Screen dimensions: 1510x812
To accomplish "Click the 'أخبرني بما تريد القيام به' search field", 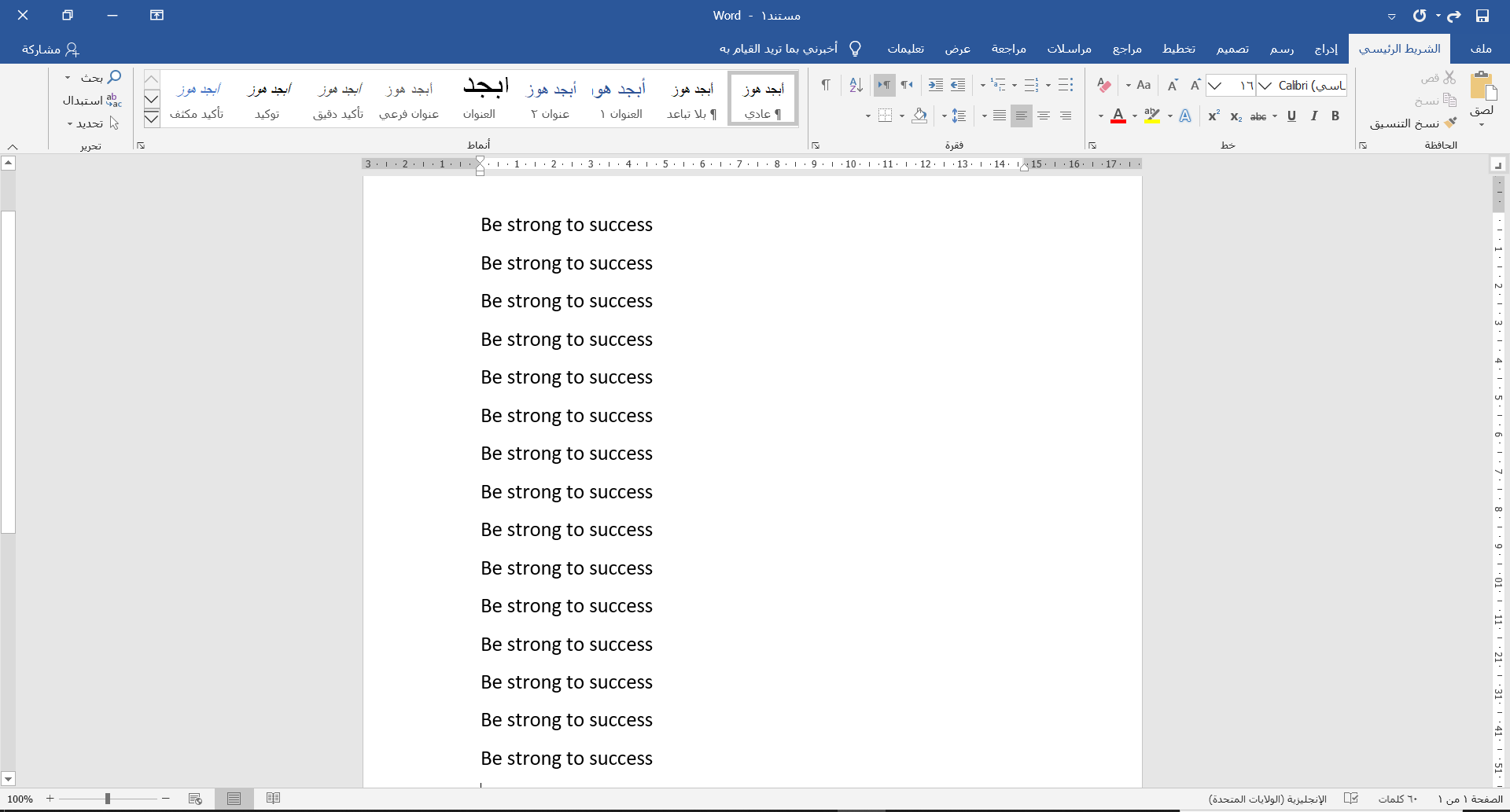I will (779, 49).
